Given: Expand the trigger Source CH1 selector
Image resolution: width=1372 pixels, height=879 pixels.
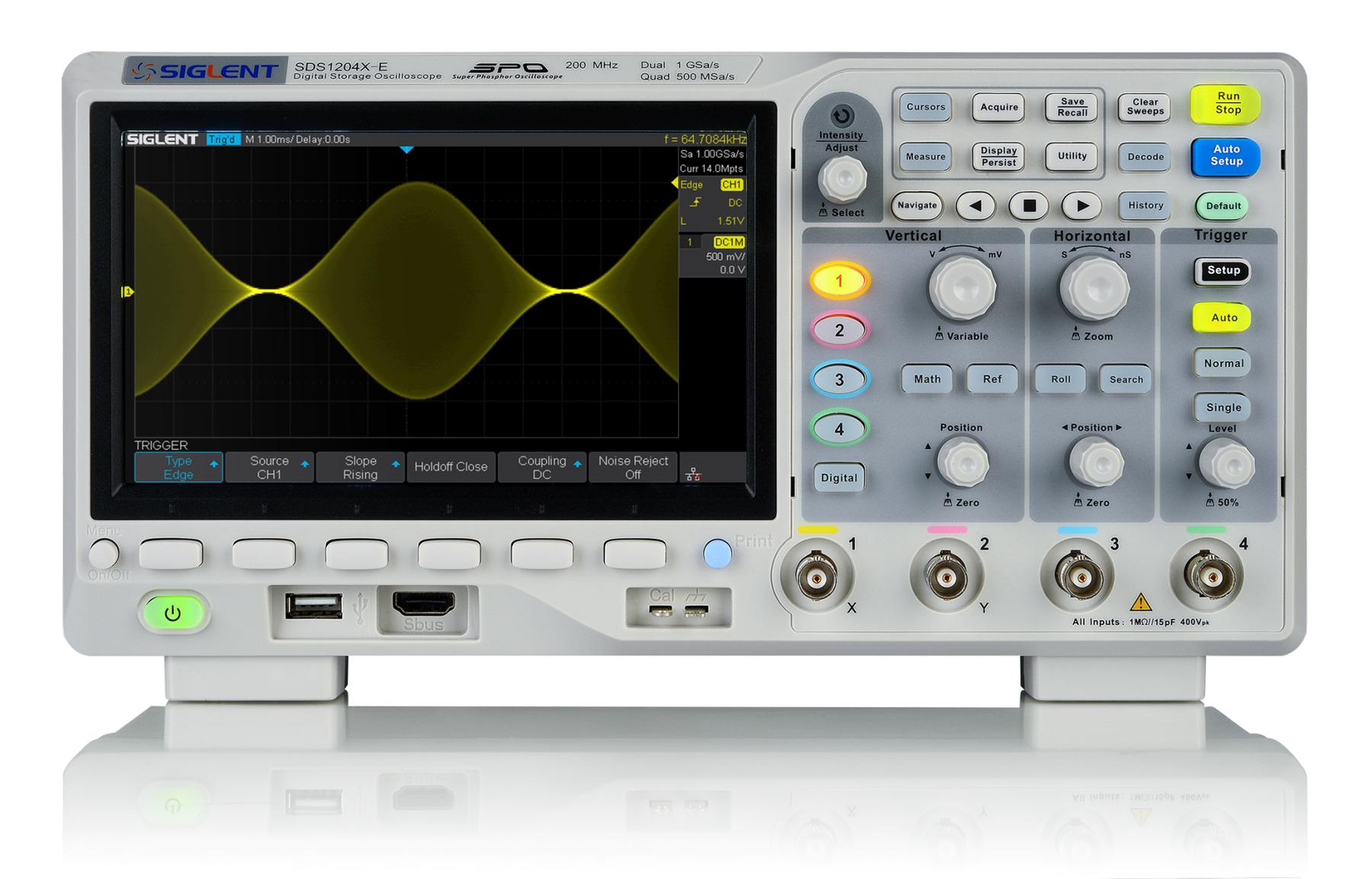Looking at the screenshot, I should [x=269, y=467].
